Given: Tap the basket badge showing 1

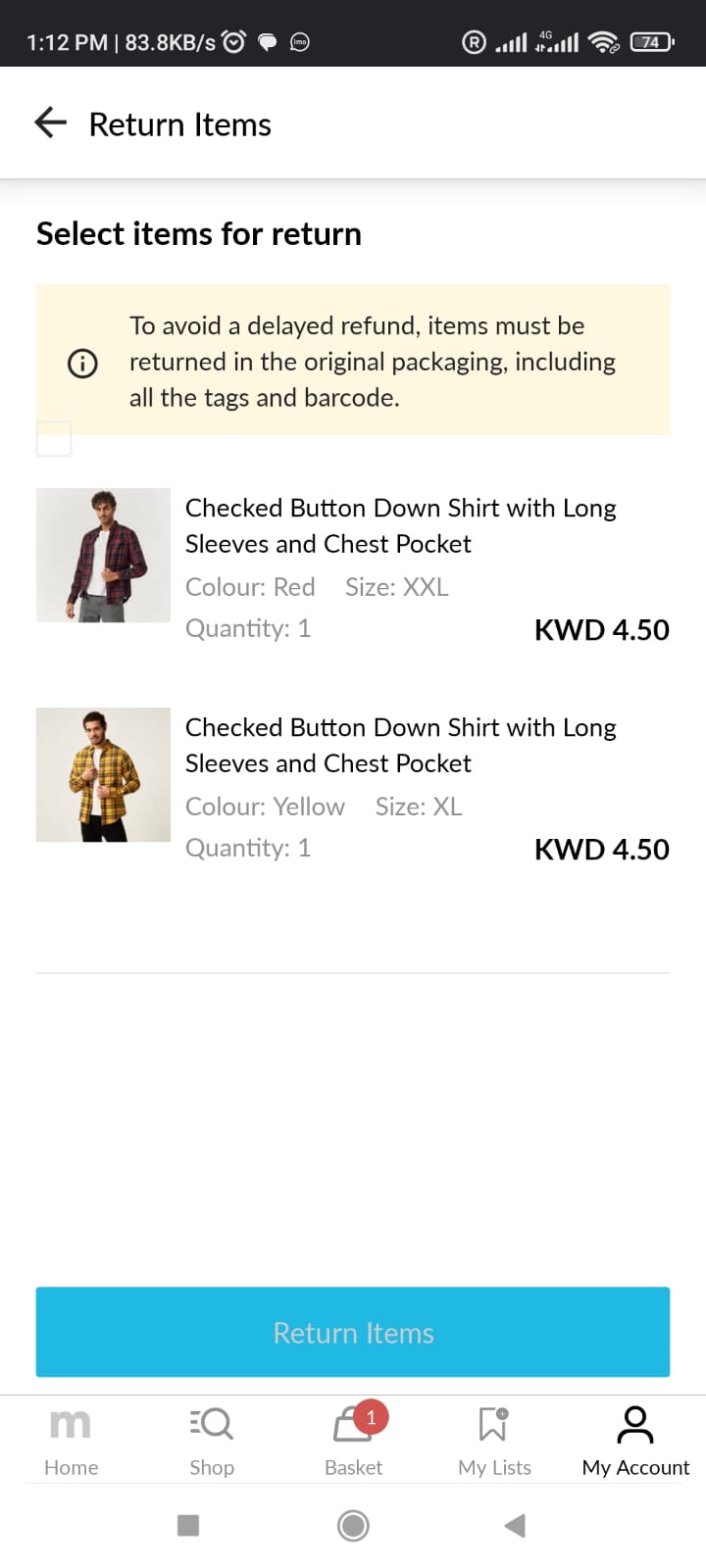Looking at the screenshot, I should pyautogui.click(x=372, y=1417).
